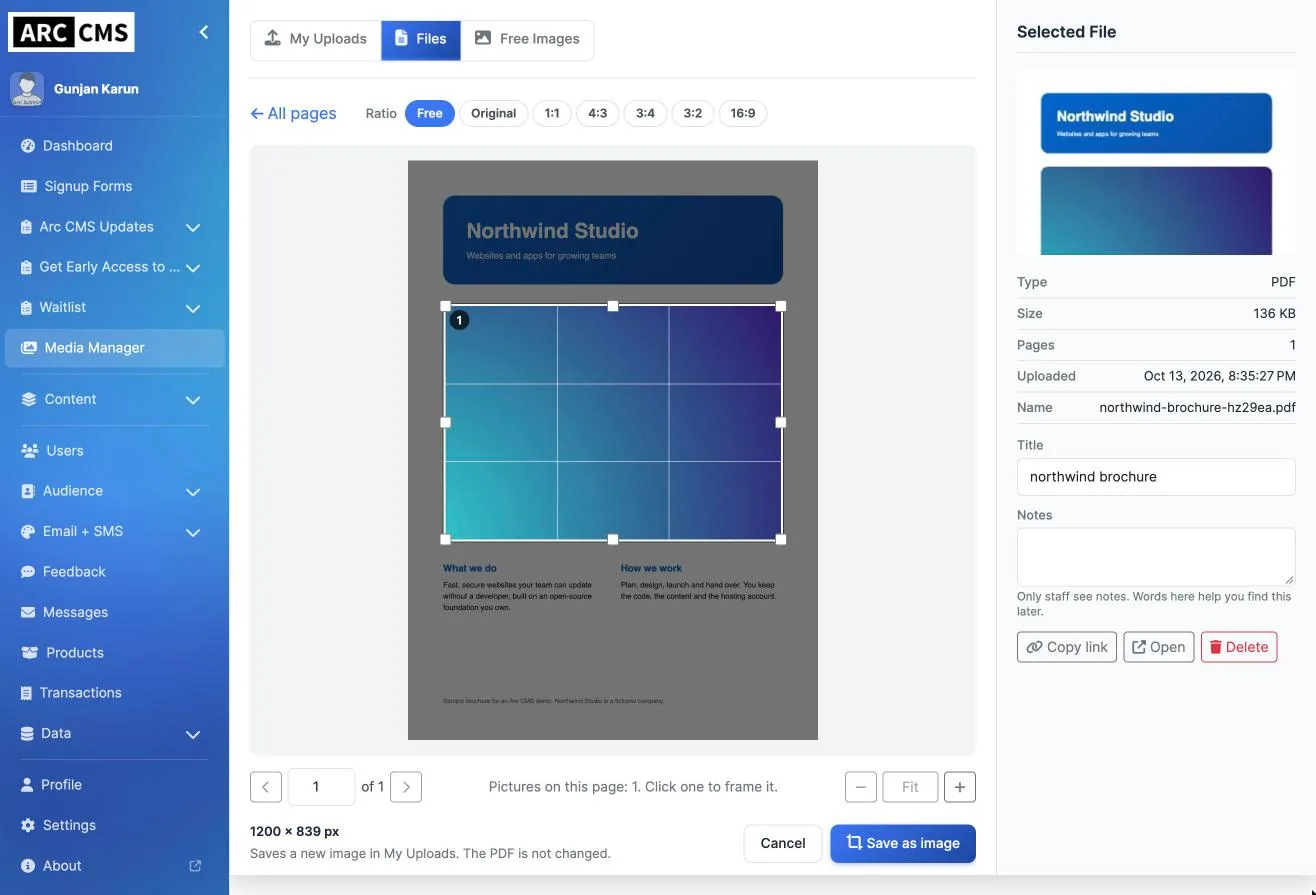Collapse the sidebar with the left chevron
Viewport: 1316px width, 895px height.
[x=204, y=32]
